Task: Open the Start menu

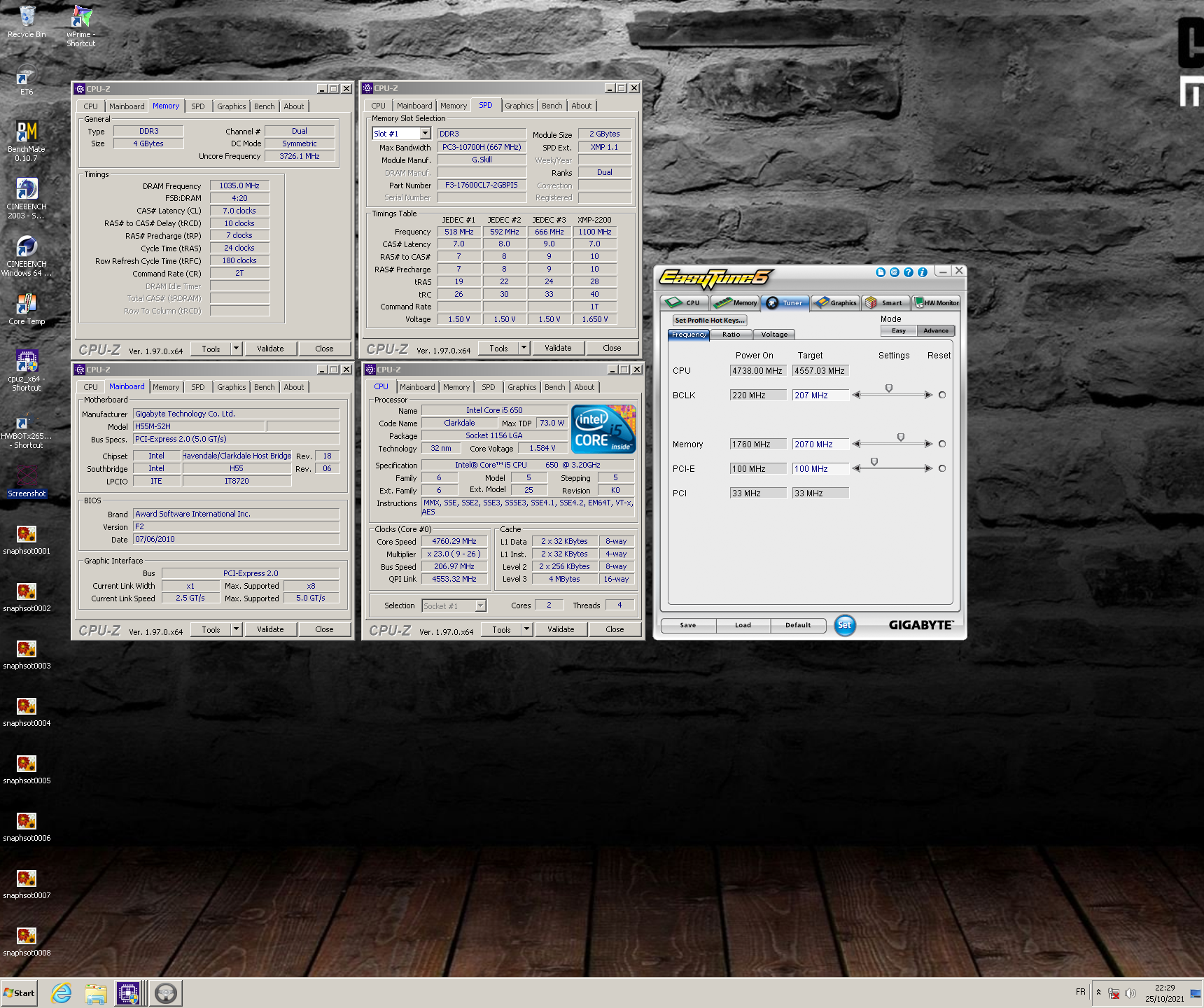Action: click(19, 993)
